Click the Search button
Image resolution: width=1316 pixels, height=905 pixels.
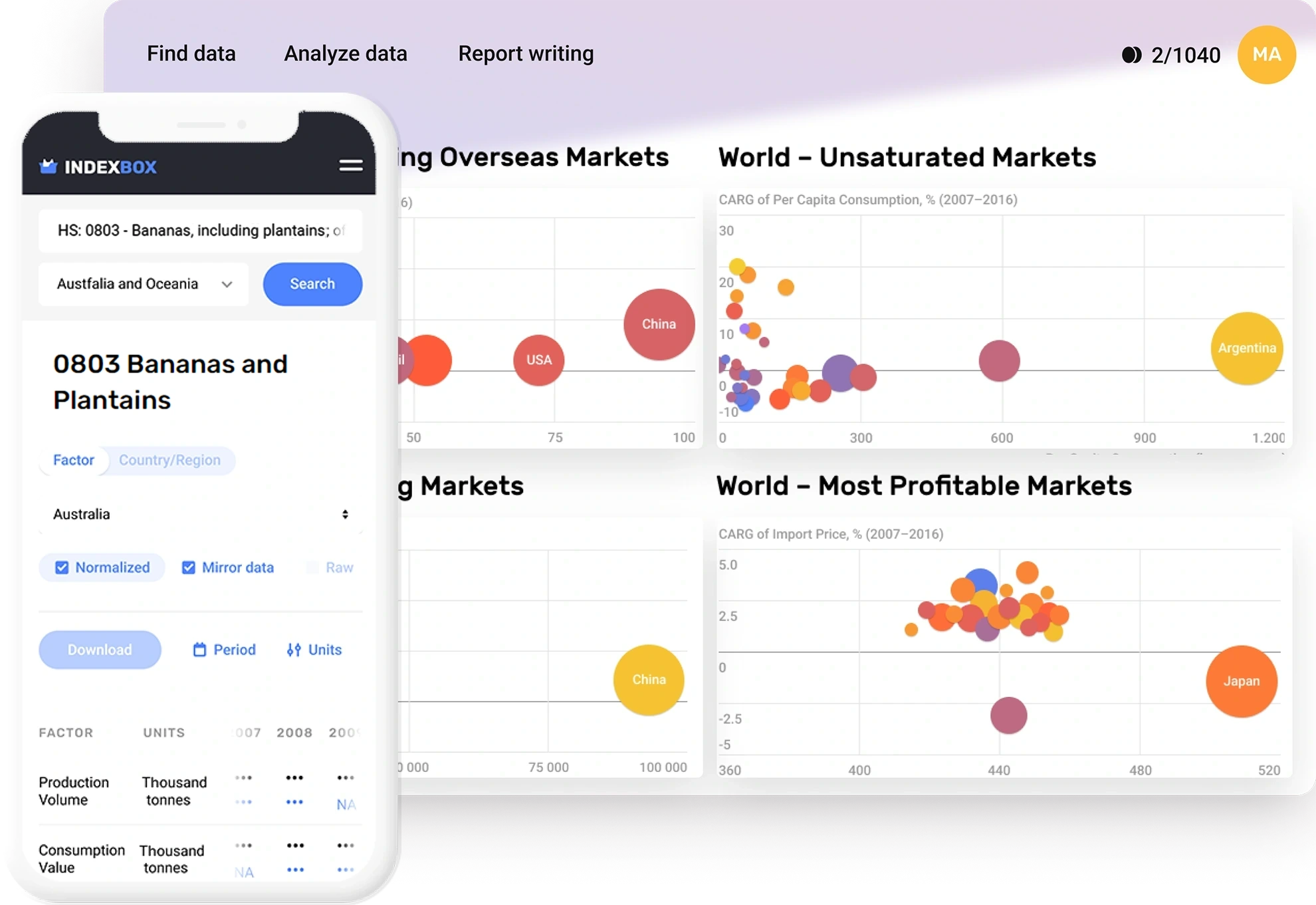point(312,283)
